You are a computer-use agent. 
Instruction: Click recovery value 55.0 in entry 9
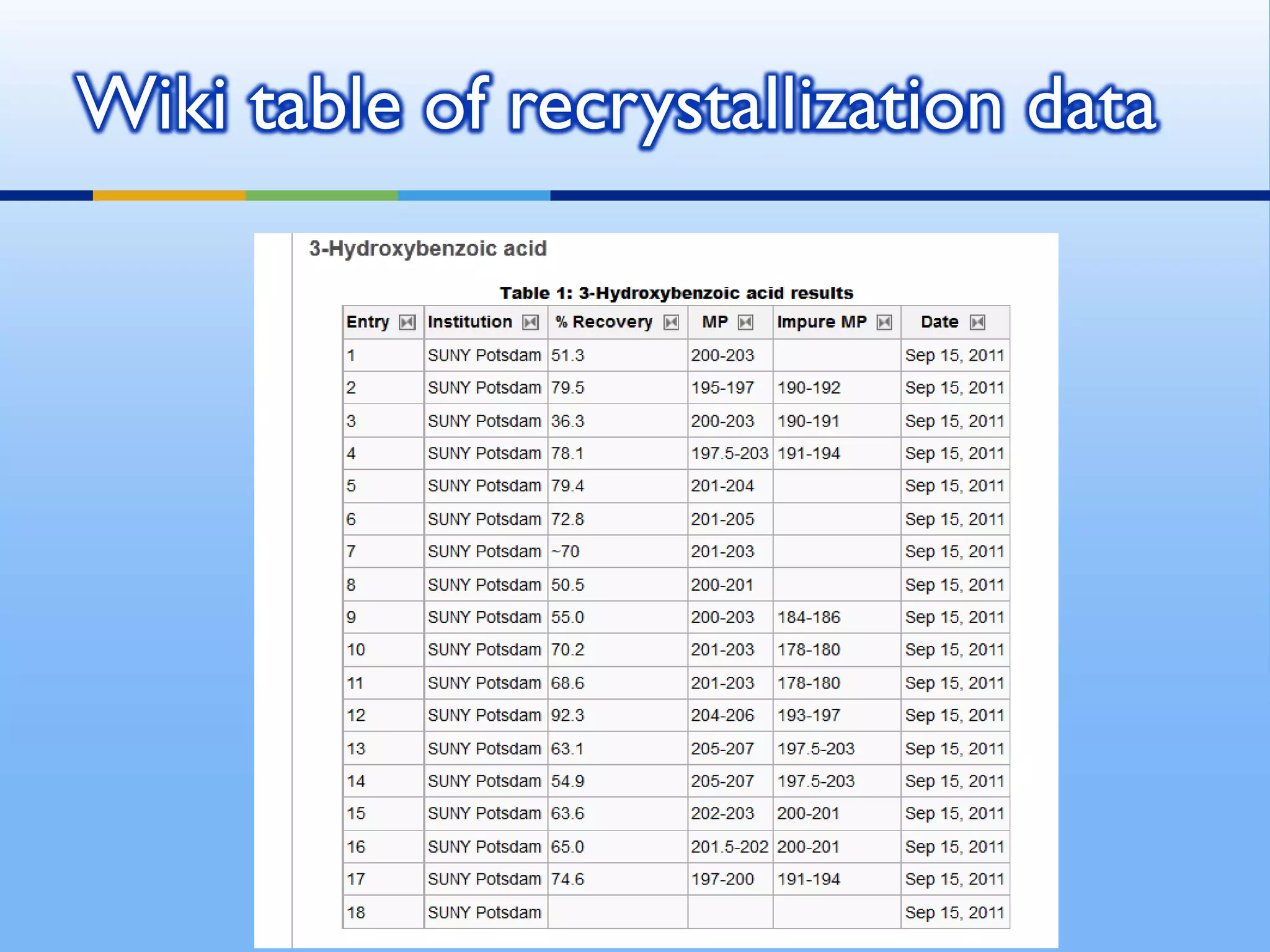[567, 617]
